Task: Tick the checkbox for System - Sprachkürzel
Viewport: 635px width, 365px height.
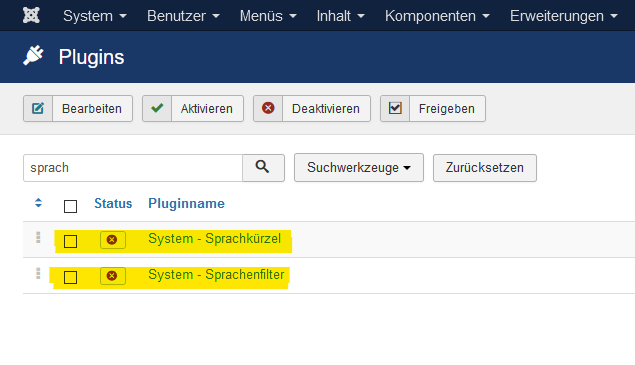Action: [70, 241]
